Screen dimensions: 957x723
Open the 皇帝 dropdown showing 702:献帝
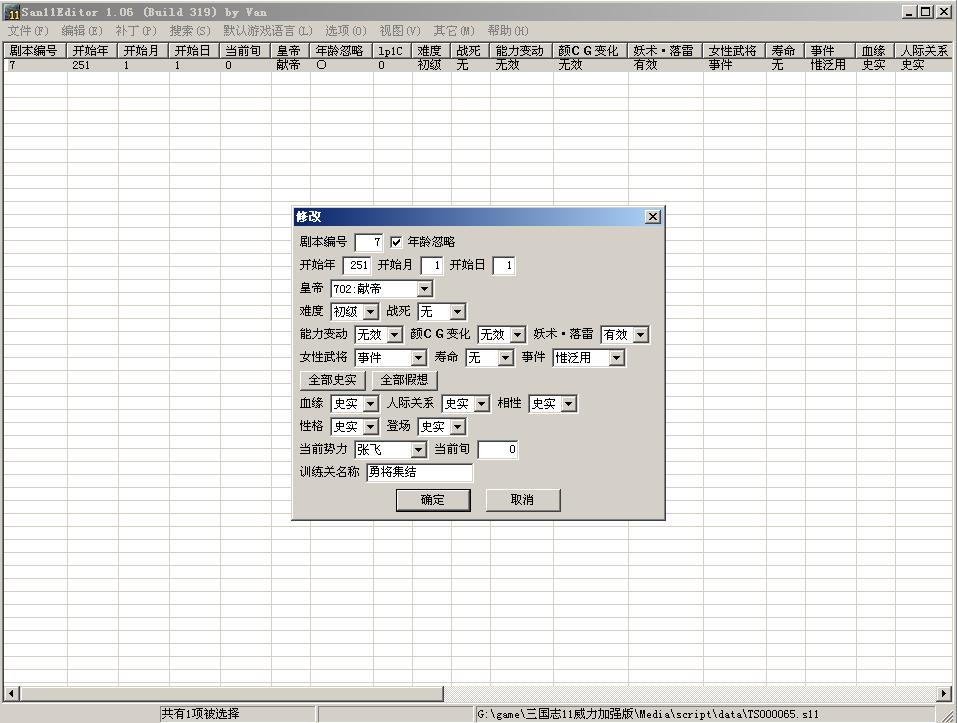(x=424, y=289)
